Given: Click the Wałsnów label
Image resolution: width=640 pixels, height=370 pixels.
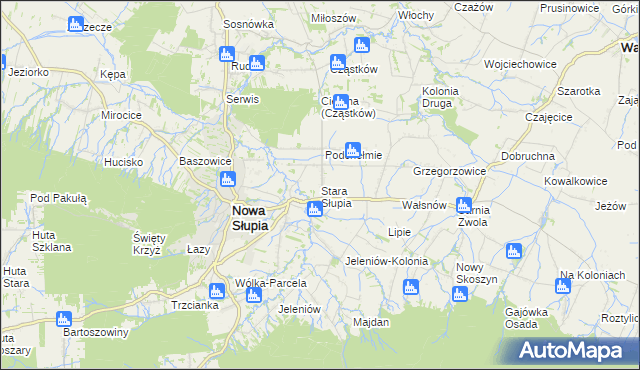Looking at the screenshot, I should [424, 205].
